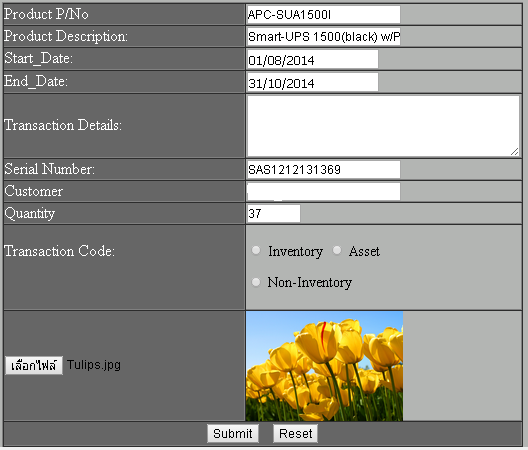Click the Start_Date field showing 01/08/2014

312,60
